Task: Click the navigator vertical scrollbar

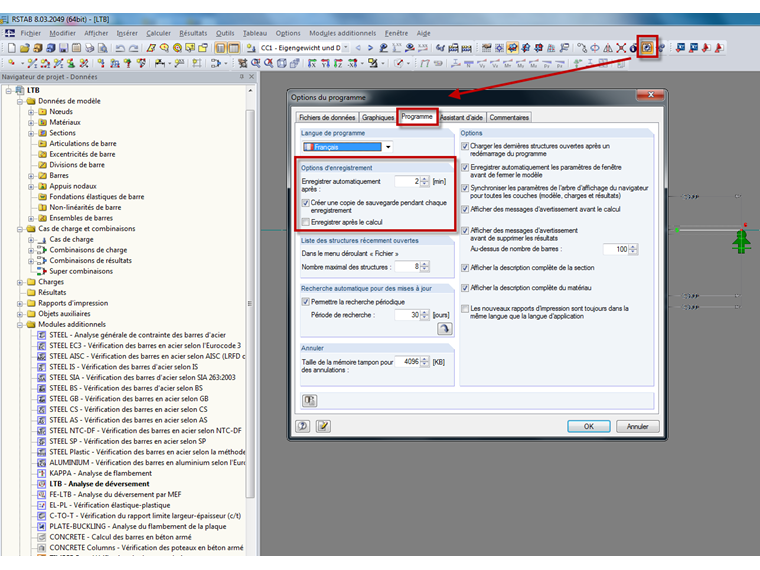Action: pos(250,303)
